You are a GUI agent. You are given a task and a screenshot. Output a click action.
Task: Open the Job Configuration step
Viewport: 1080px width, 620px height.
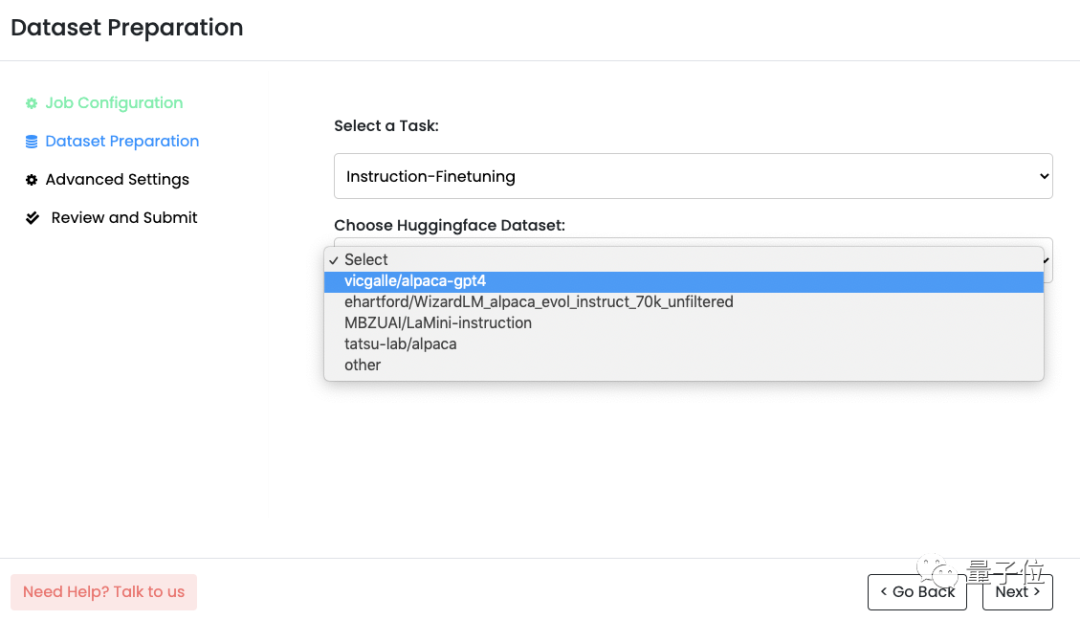114,103
